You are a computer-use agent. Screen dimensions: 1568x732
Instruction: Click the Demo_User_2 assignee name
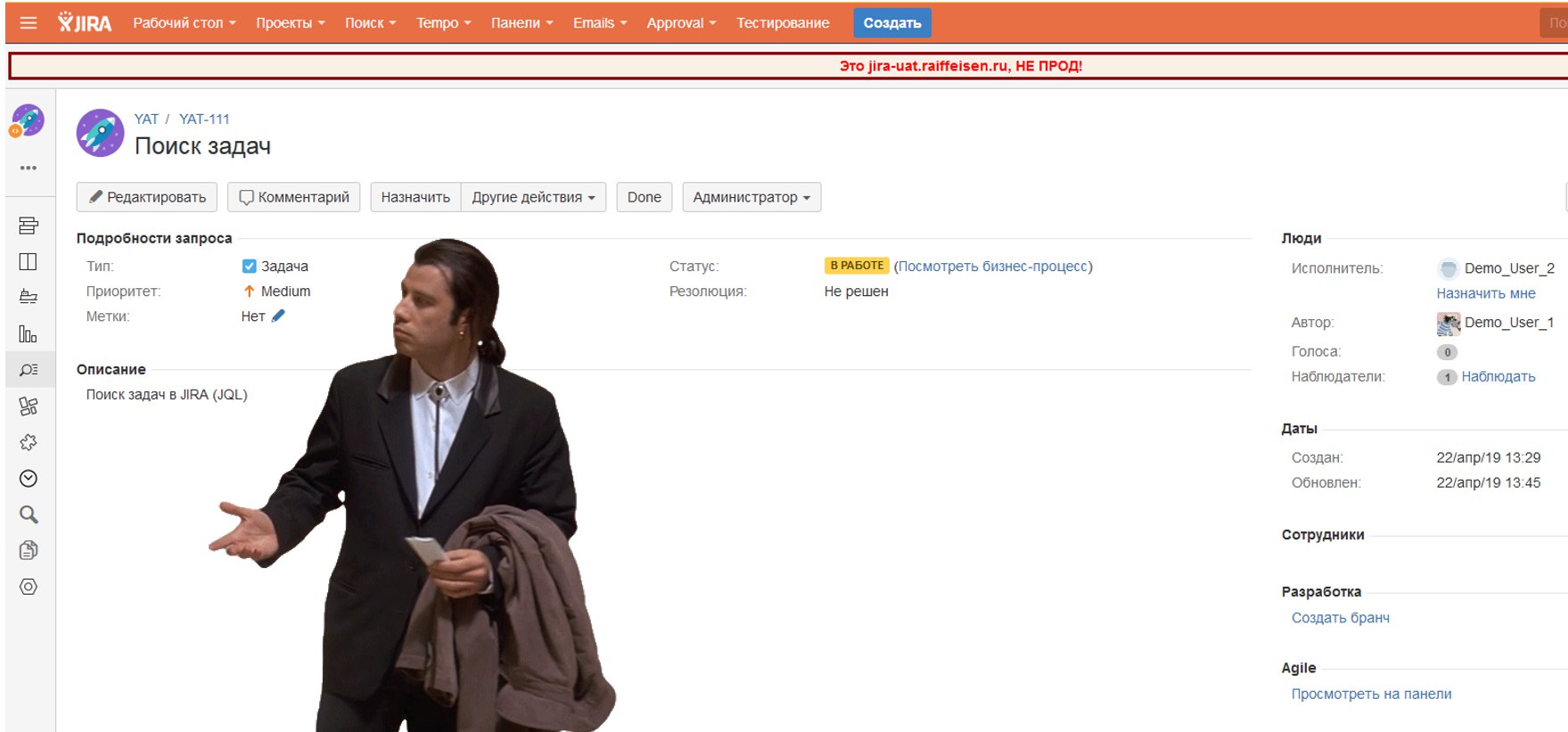click(x=1509, y=268)
